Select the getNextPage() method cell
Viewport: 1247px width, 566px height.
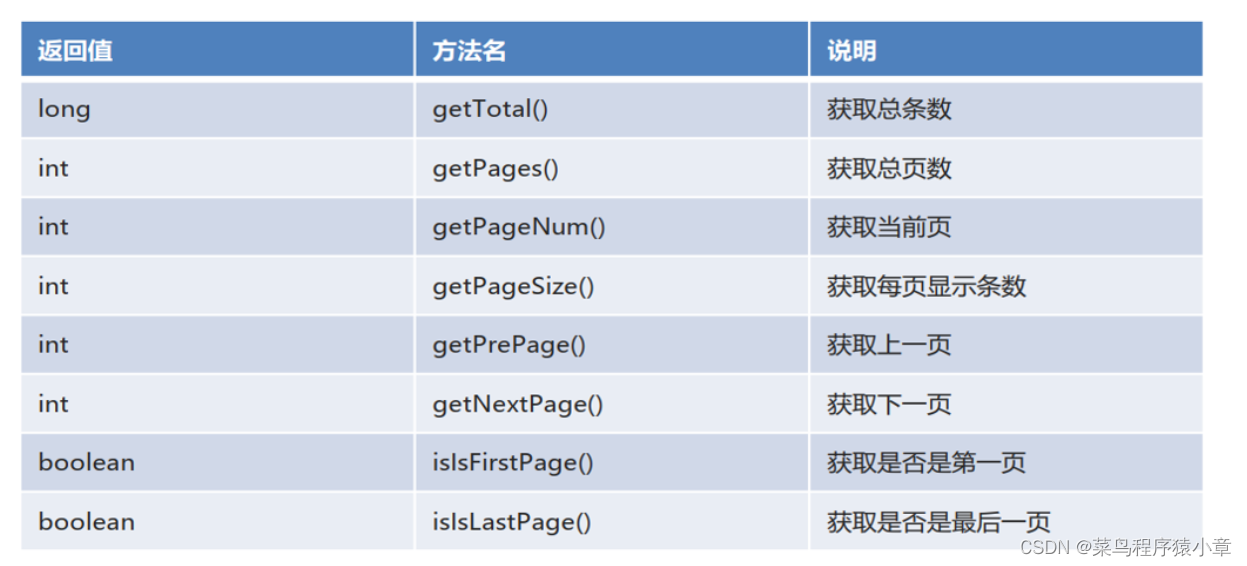(x=612, y=404)
